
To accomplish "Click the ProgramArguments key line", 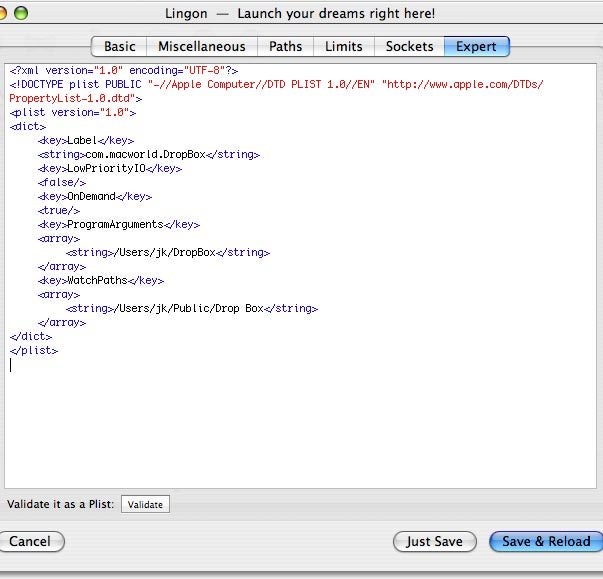I will [119, 225].
